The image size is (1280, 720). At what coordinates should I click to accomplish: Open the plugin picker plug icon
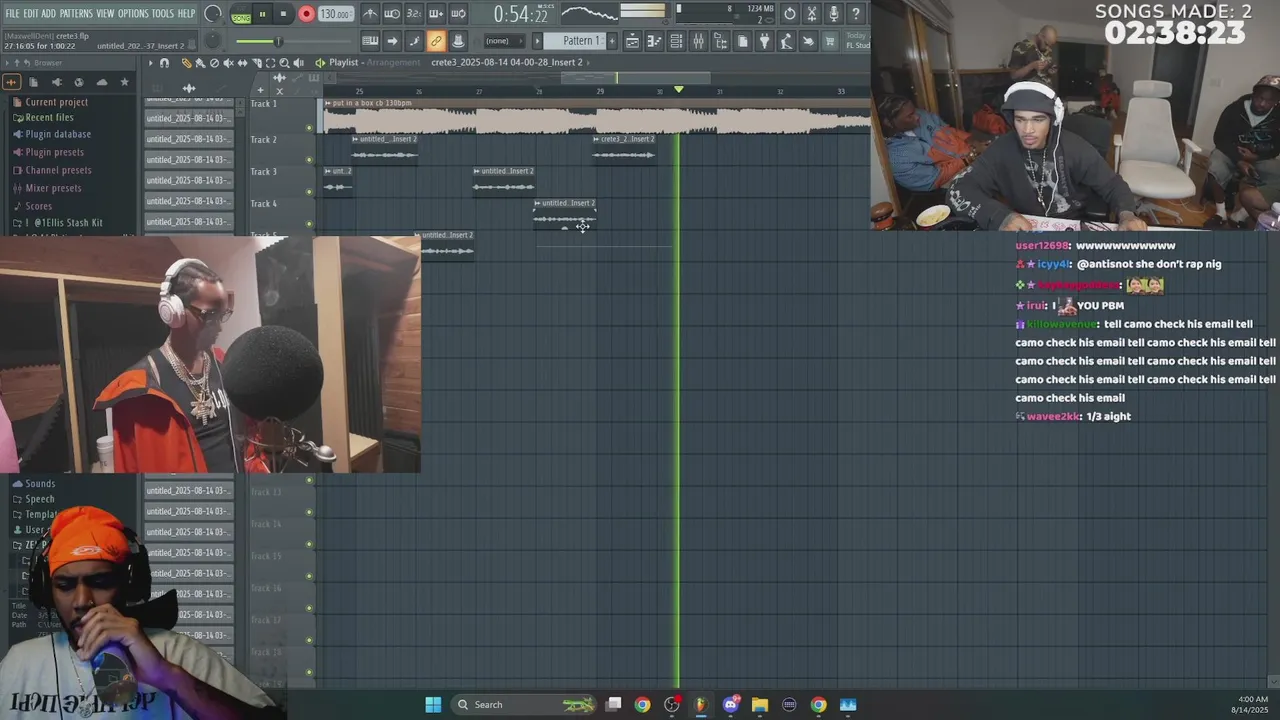(x=764, y=41)
